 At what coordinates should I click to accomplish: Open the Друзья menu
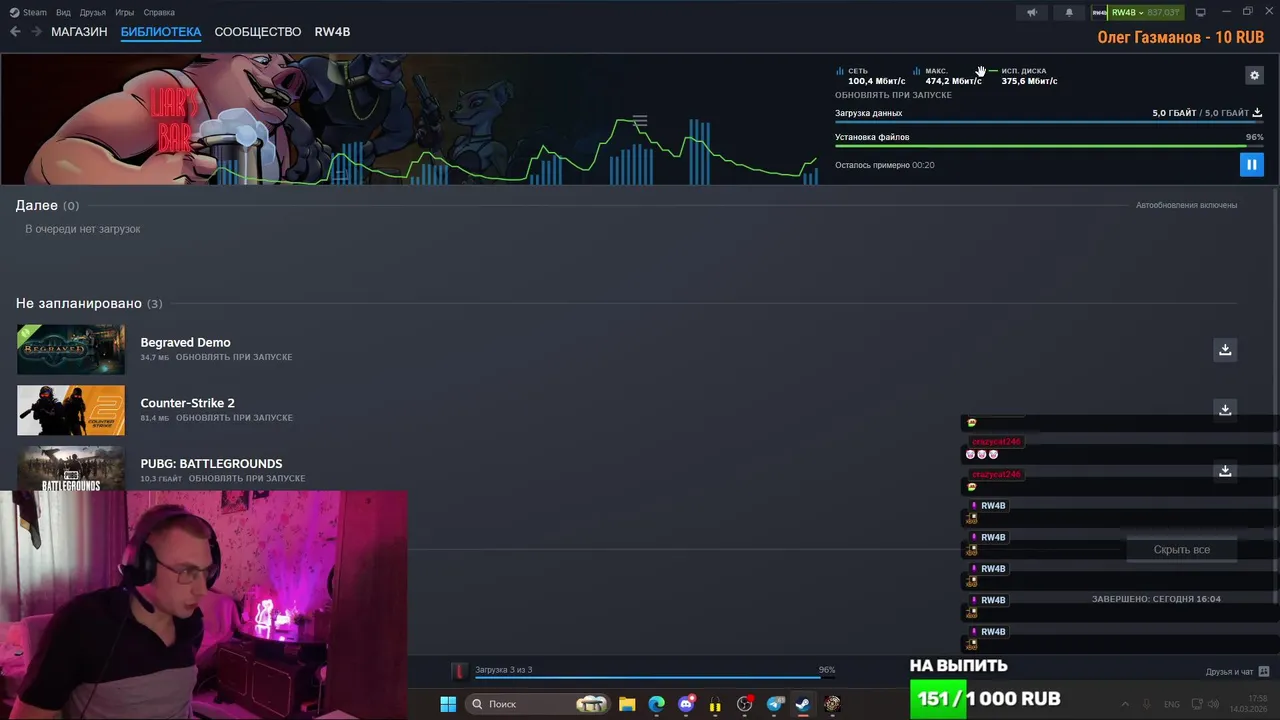[x=92, y=12]
